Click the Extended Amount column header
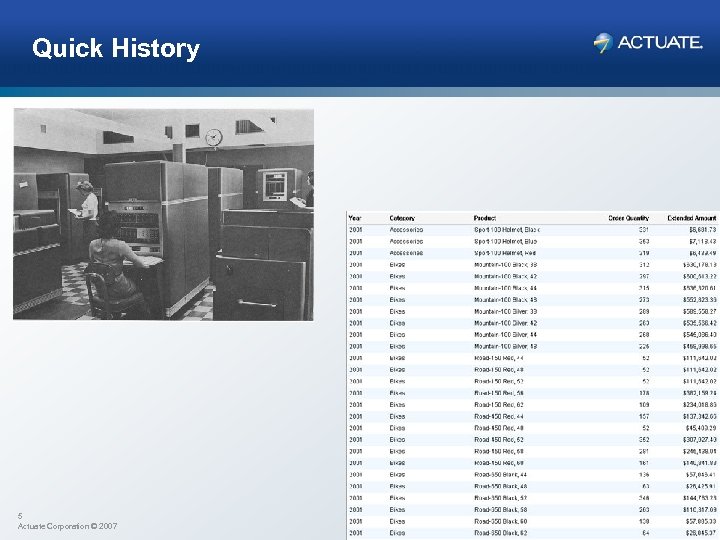Viewport: 720px width, 540px height. pyautogui.click(x=692, y=218)
